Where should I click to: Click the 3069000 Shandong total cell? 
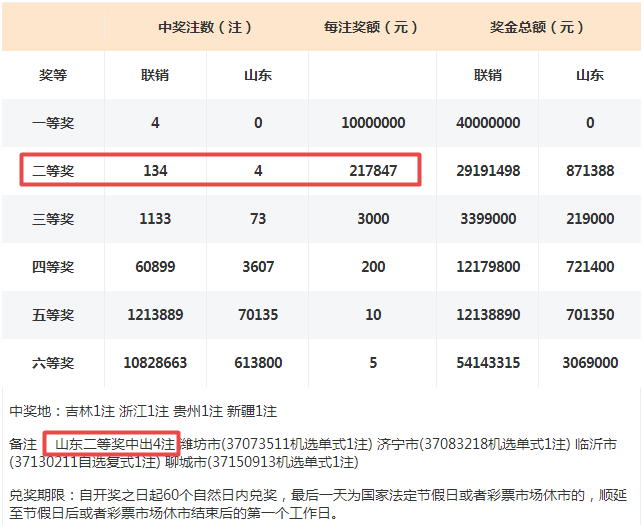click(x=590, y=363)
